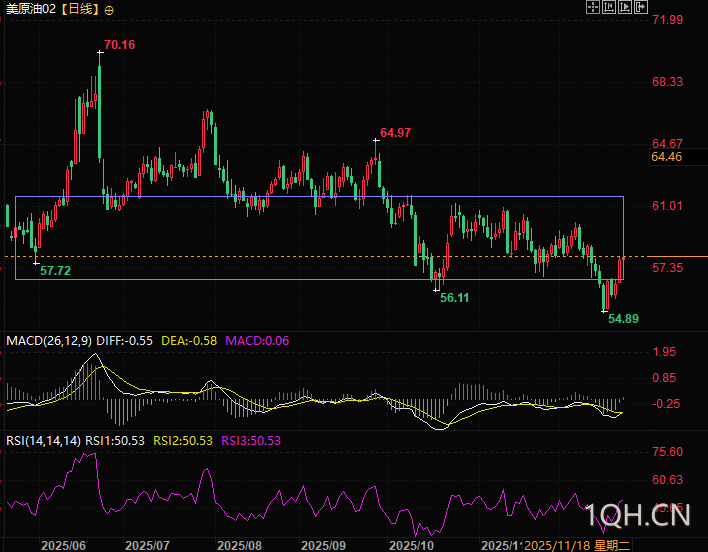This screenshot has height=552, width=708.
Task: Click the crosshair cursor icon in top toolbar
Action: click(x=593, y=8)
